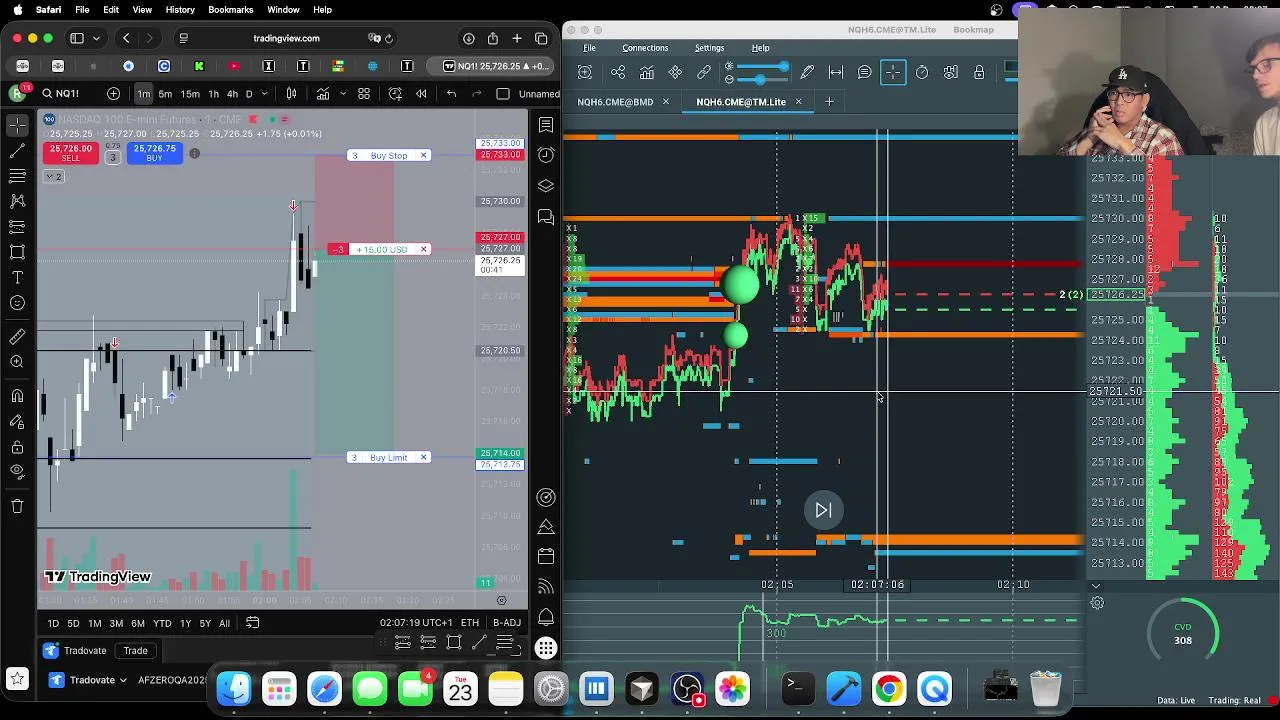
Task: Open the chat bubbles icon in right sidebar
Action: (x=546, y=217)
